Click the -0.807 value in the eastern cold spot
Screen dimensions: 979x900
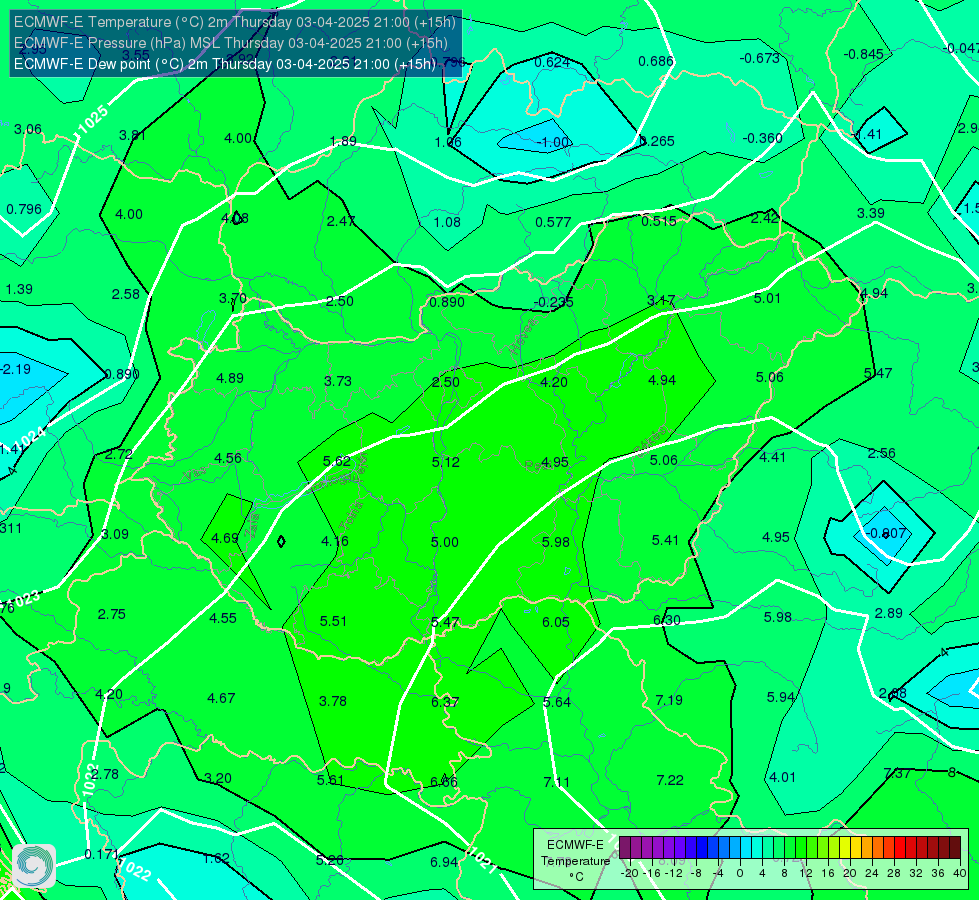click(x=885, y=533)
